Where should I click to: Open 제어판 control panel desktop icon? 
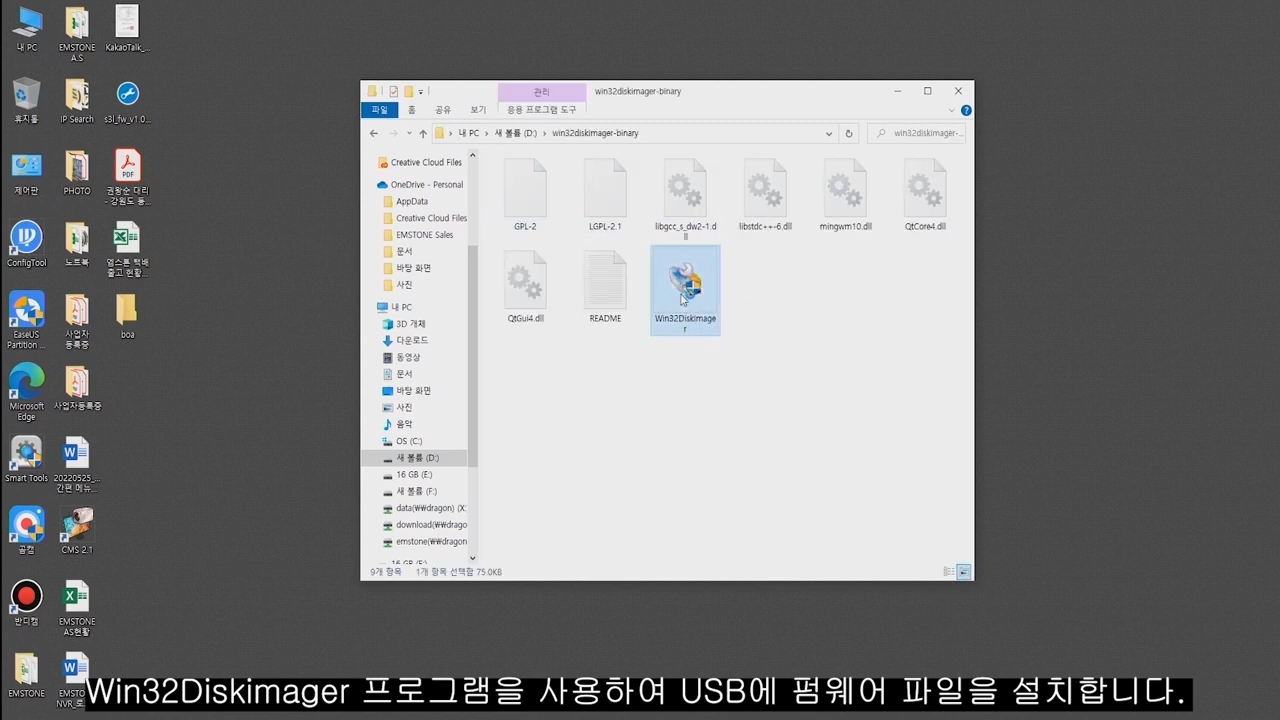27,173
